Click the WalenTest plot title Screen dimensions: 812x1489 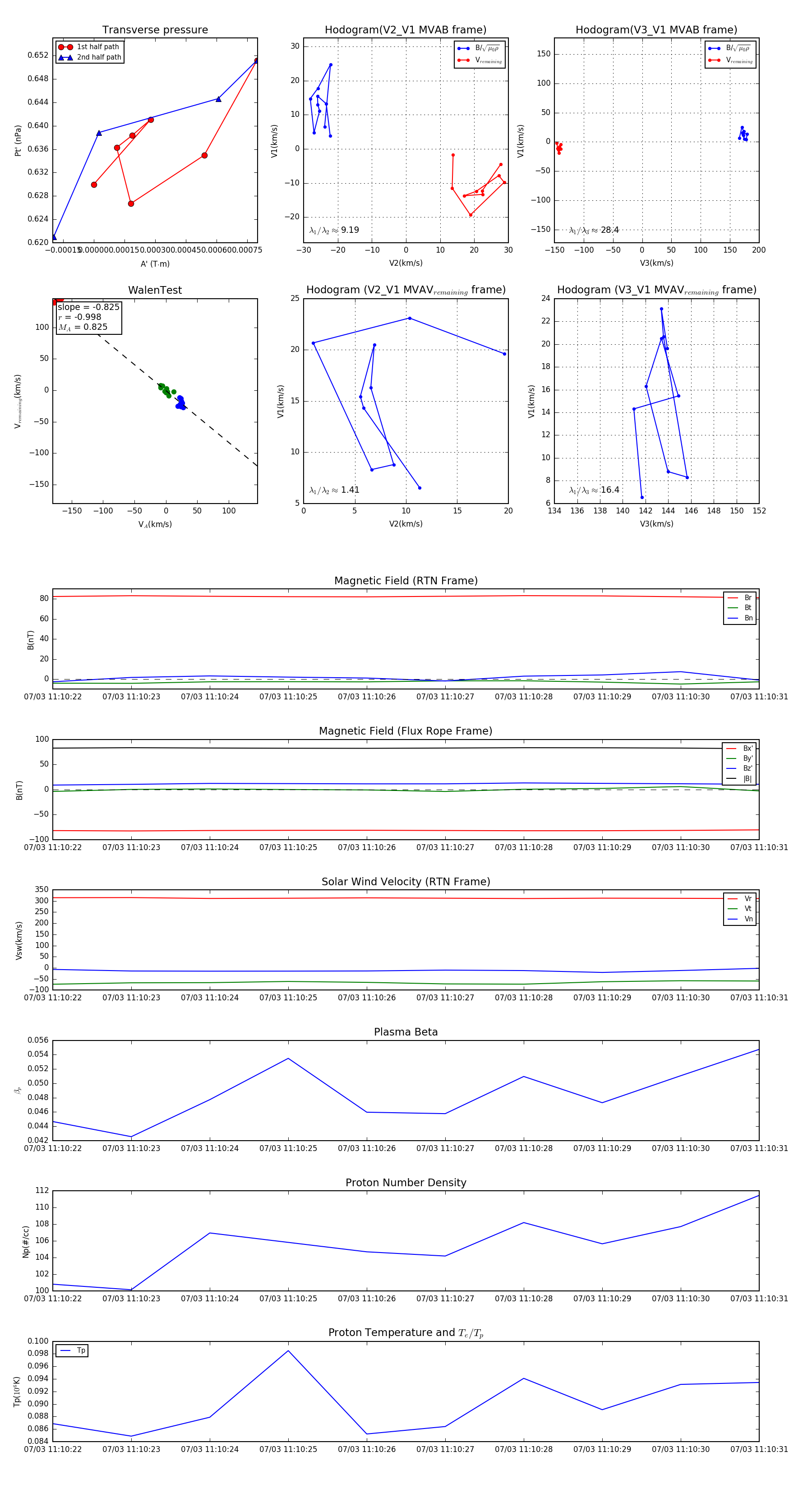[155, 290]
